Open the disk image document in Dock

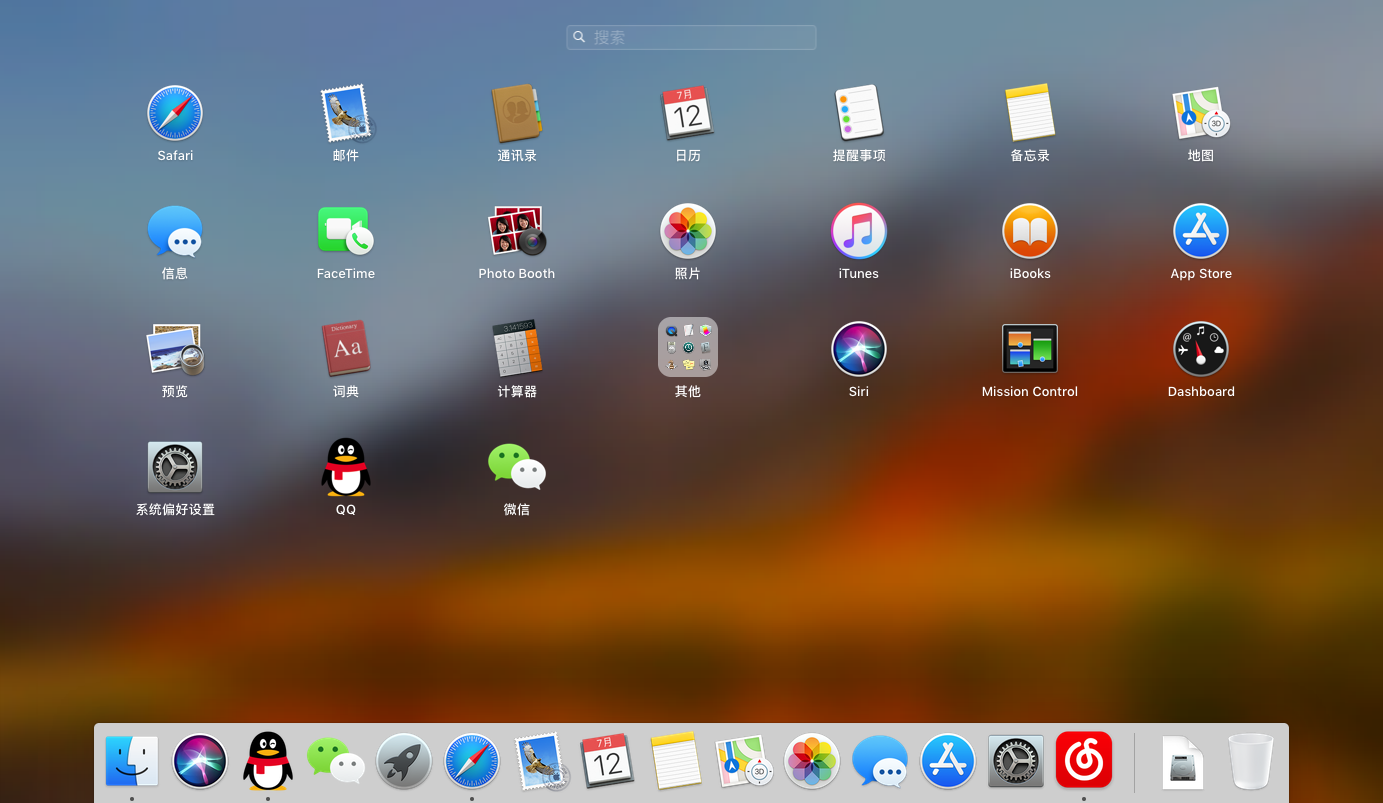[x=1183, y=762]
